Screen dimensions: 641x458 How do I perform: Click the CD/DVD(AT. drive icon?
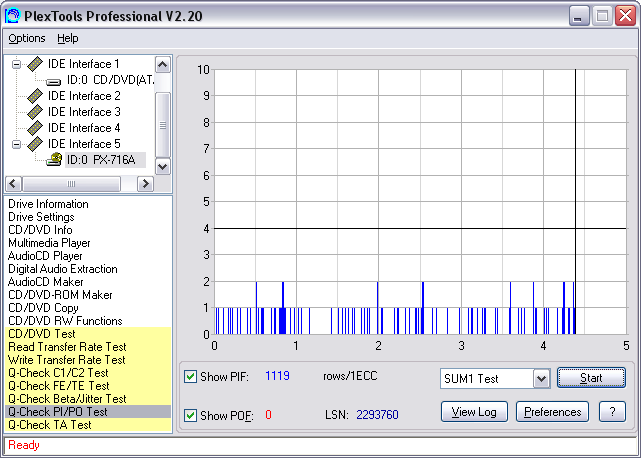coord(54,82)
